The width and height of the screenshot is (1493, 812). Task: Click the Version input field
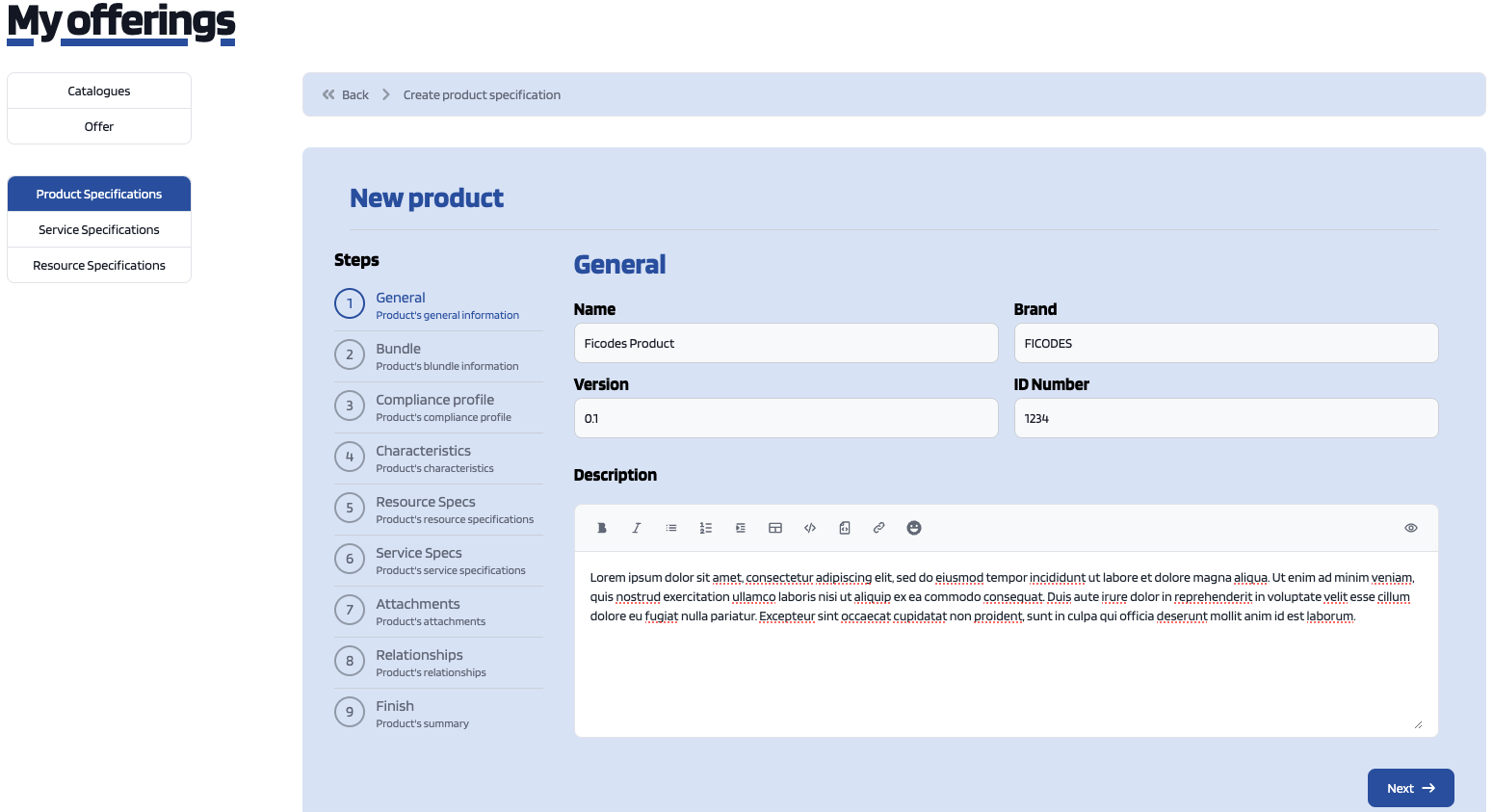pos(786,418)
